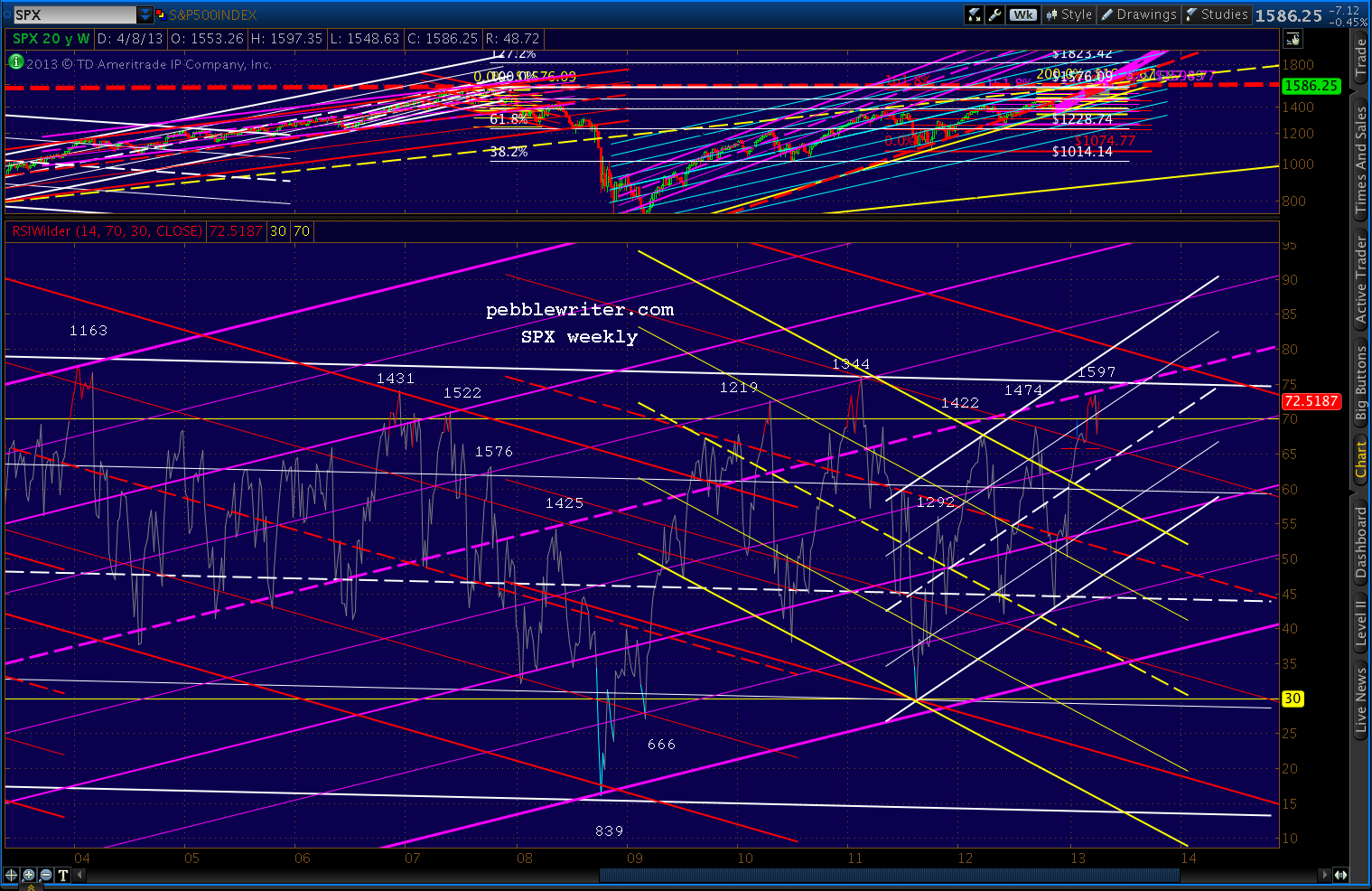1372x891 pixels.
Task: Click the RSIWilder study label
Action: click(107, 231)
